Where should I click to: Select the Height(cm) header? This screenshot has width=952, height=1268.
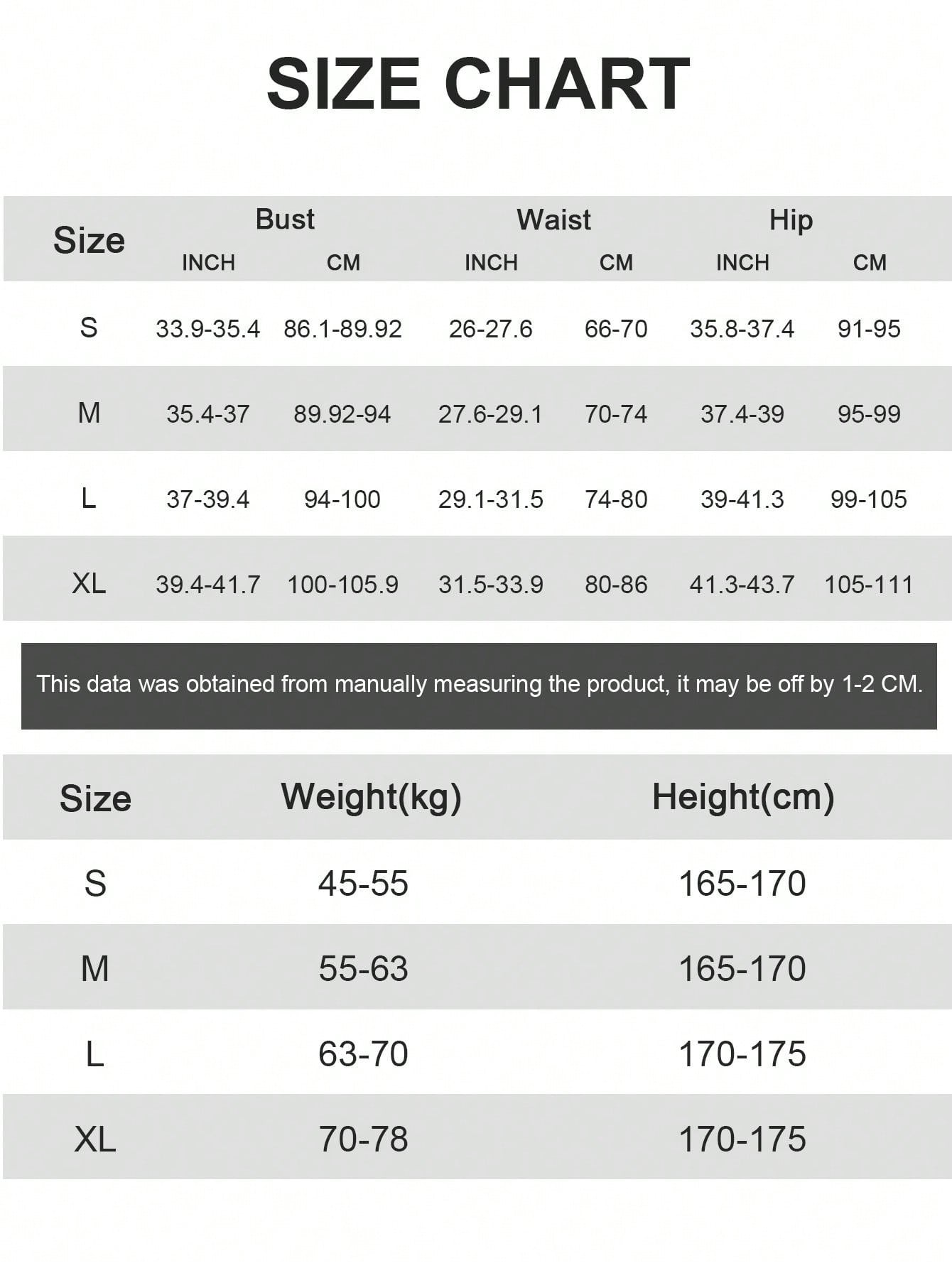[x=743, y=797]
